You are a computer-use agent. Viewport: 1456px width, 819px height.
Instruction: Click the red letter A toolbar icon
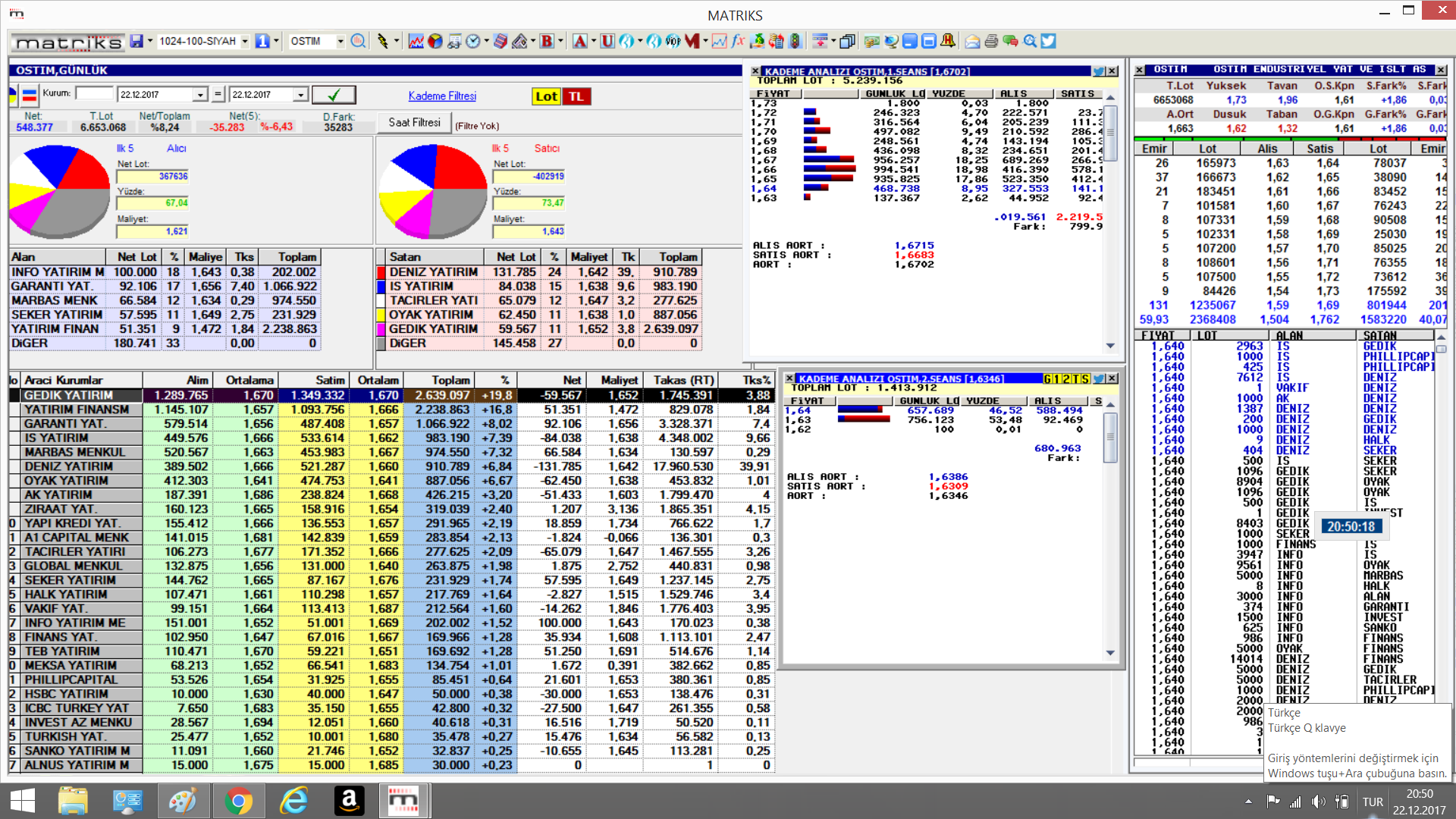(x=579, y=41)
